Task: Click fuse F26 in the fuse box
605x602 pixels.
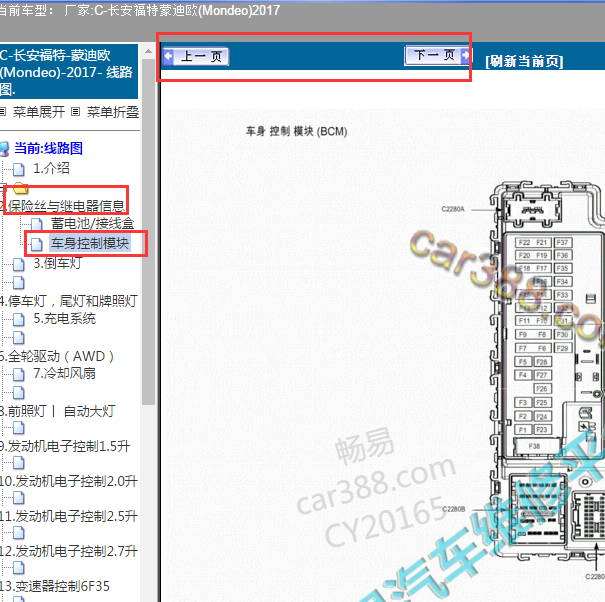Action: [x=542, y=389]
